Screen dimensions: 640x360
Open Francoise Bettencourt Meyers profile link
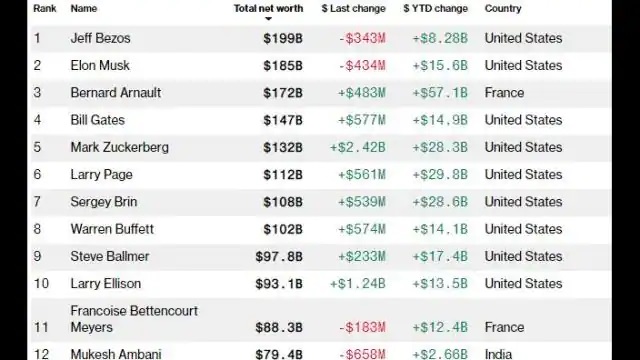pyautogui.click(x=134, y=319)
